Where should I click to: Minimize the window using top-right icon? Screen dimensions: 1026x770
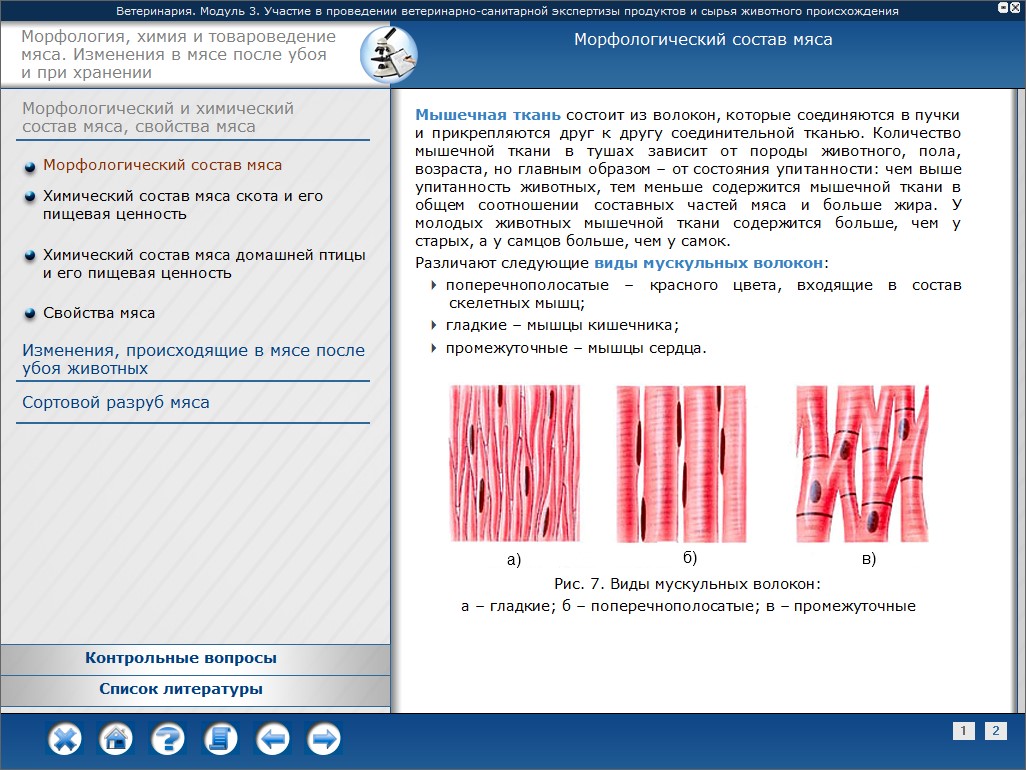point(1003,8)
